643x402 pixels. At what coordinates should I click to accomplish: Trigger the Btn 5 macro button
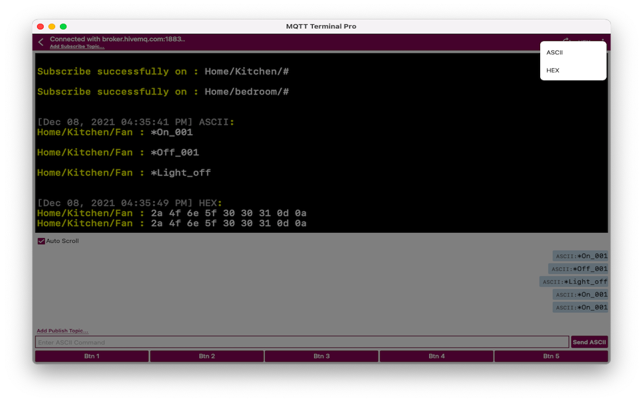(x=551, y=356)
